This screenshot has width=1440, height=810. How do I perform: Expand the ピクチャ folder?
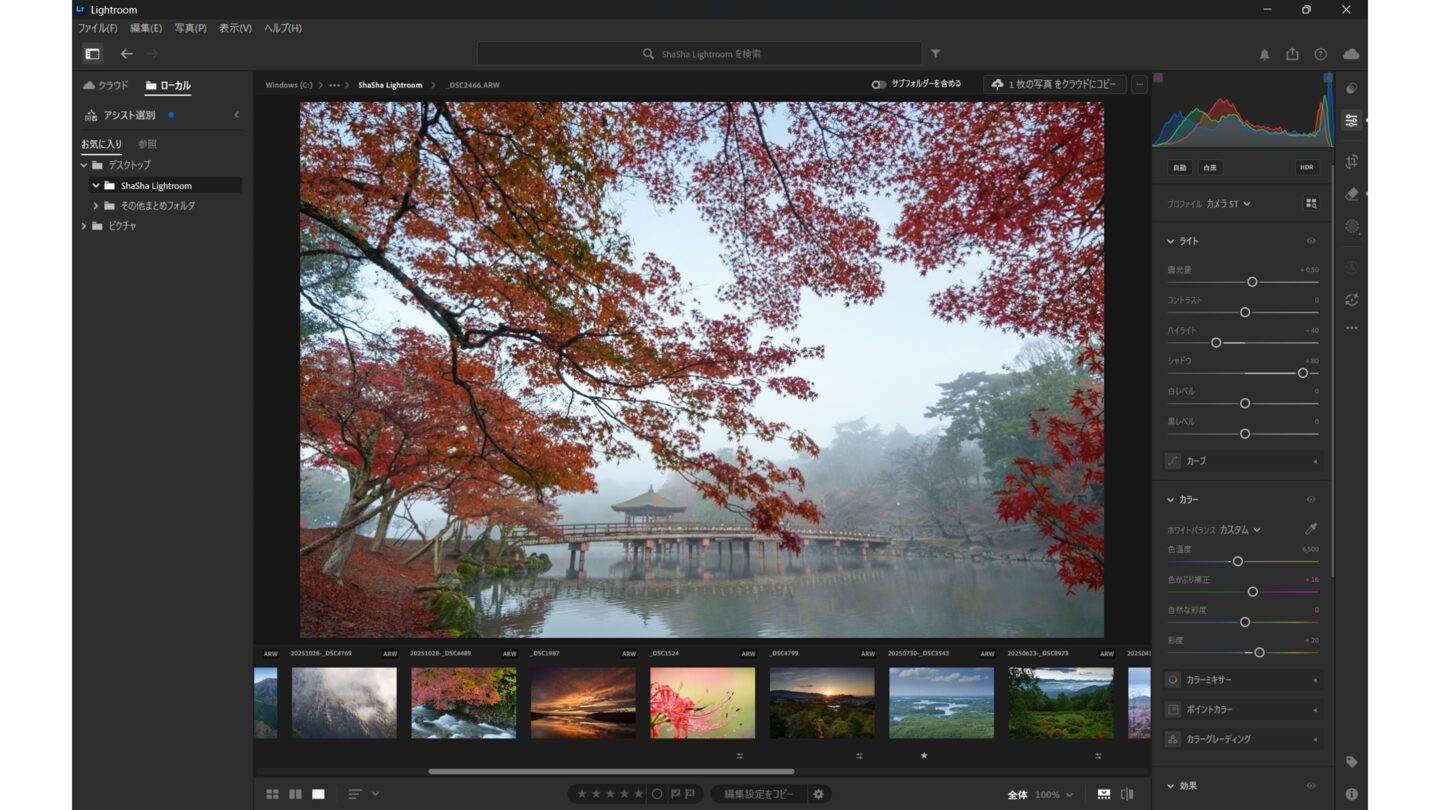[x=84, y=226]
